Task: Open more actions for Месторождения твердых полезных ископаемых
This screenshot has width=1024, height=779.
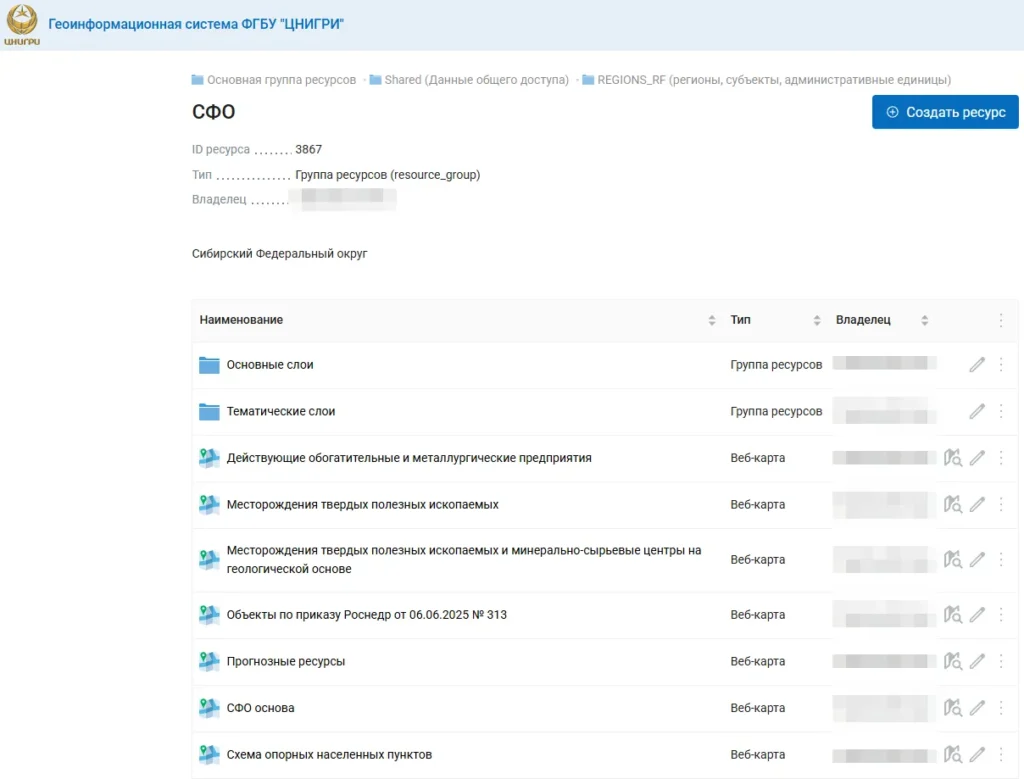Action: pyautogui.click(x=1001, y=504)
